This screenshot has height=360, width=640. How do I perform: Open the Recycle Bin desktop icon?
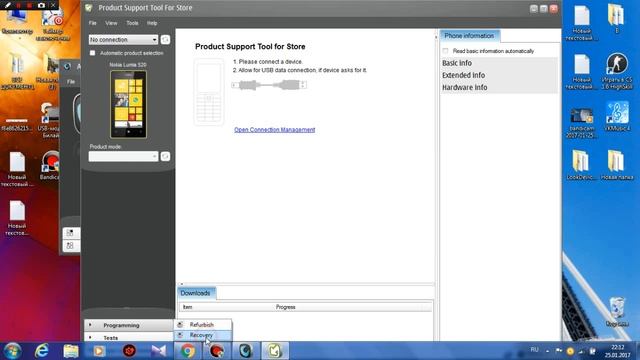[617, 312]
